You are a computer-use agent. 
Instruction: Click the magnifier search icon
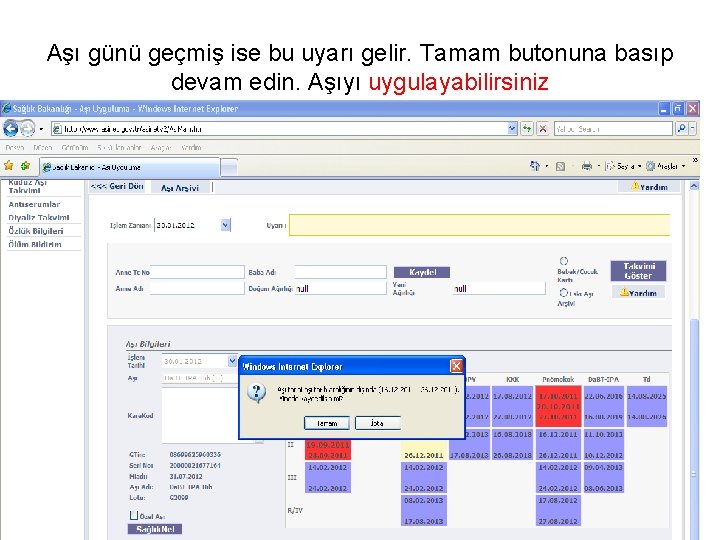pyautogui.click(x=681, y=129)
